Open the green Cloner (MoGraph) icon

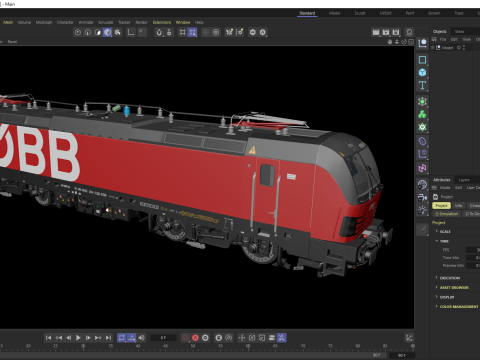tap(422, 114)
